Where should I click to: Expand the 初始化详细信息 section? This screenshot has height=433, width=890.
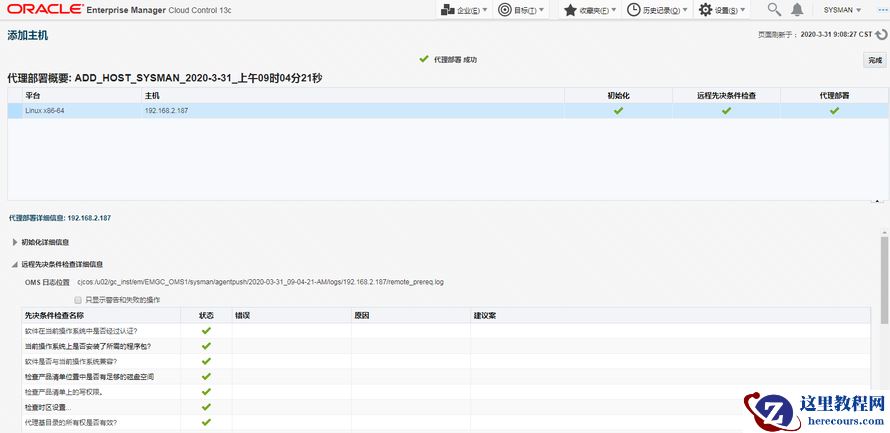coord(15,242)
